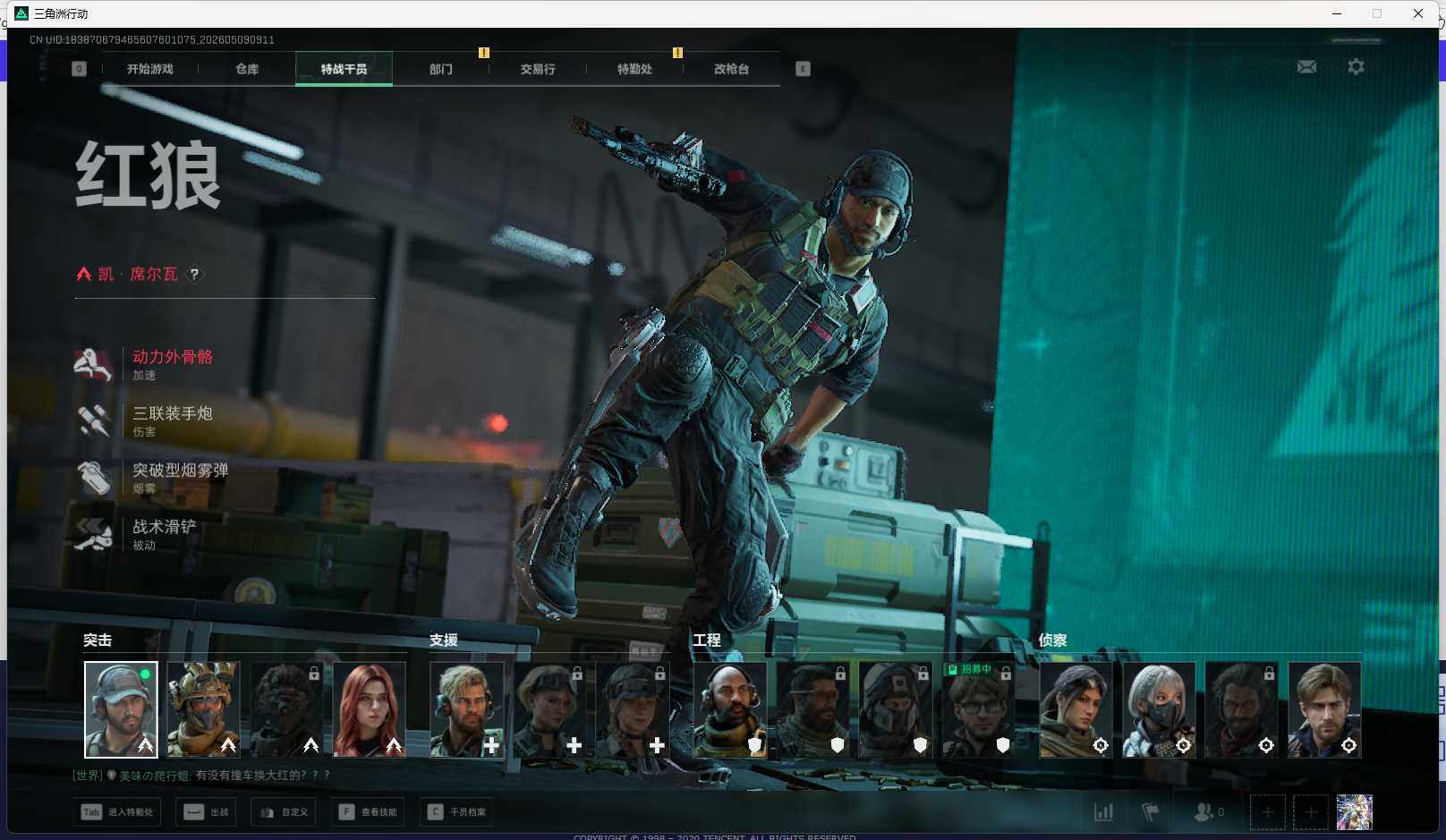1446x840 pixels.
Task: Select the silver-haired masked recon operator
Action: click(x=1159, y=709)
